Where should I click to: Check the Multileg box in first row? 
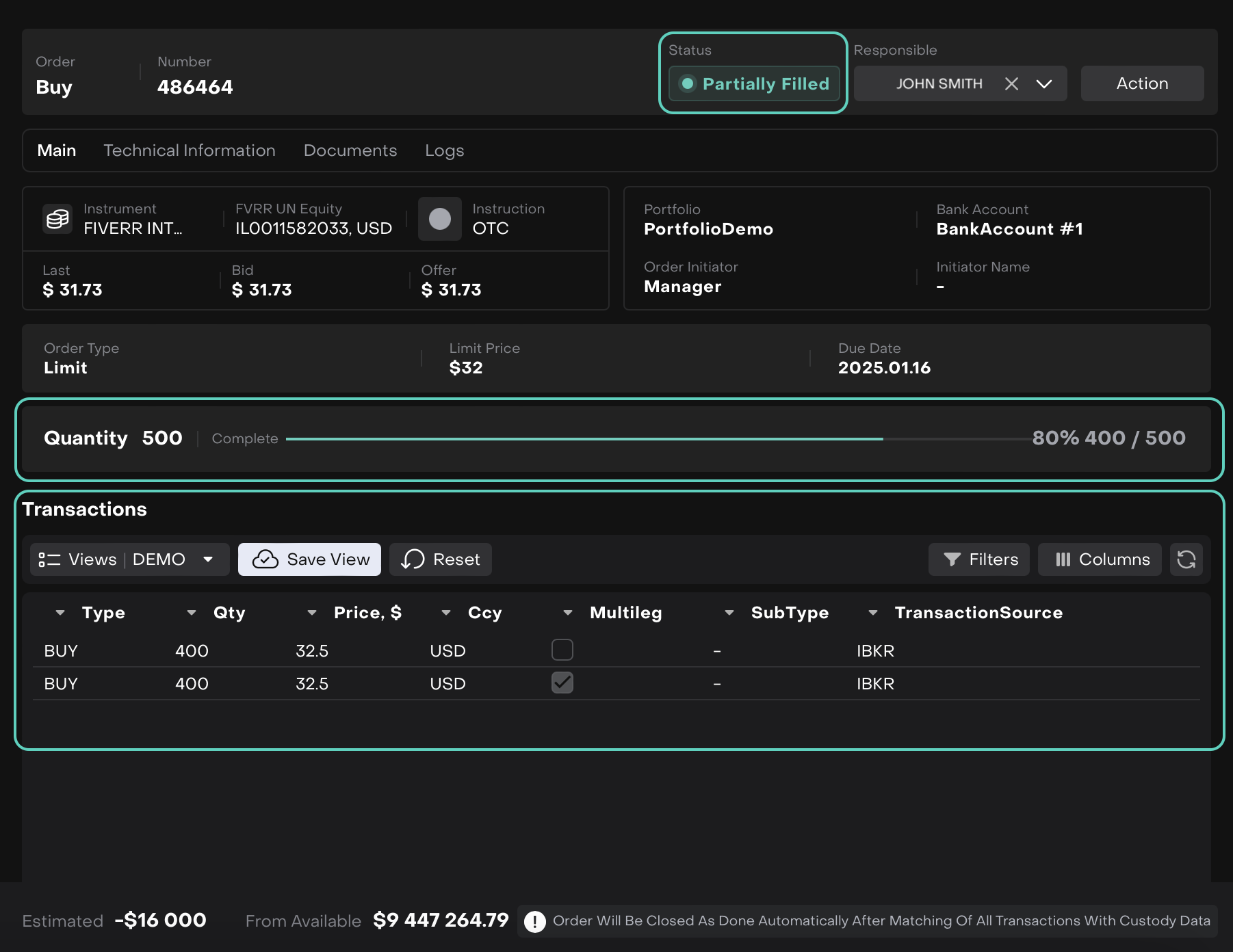pos(562,650)
